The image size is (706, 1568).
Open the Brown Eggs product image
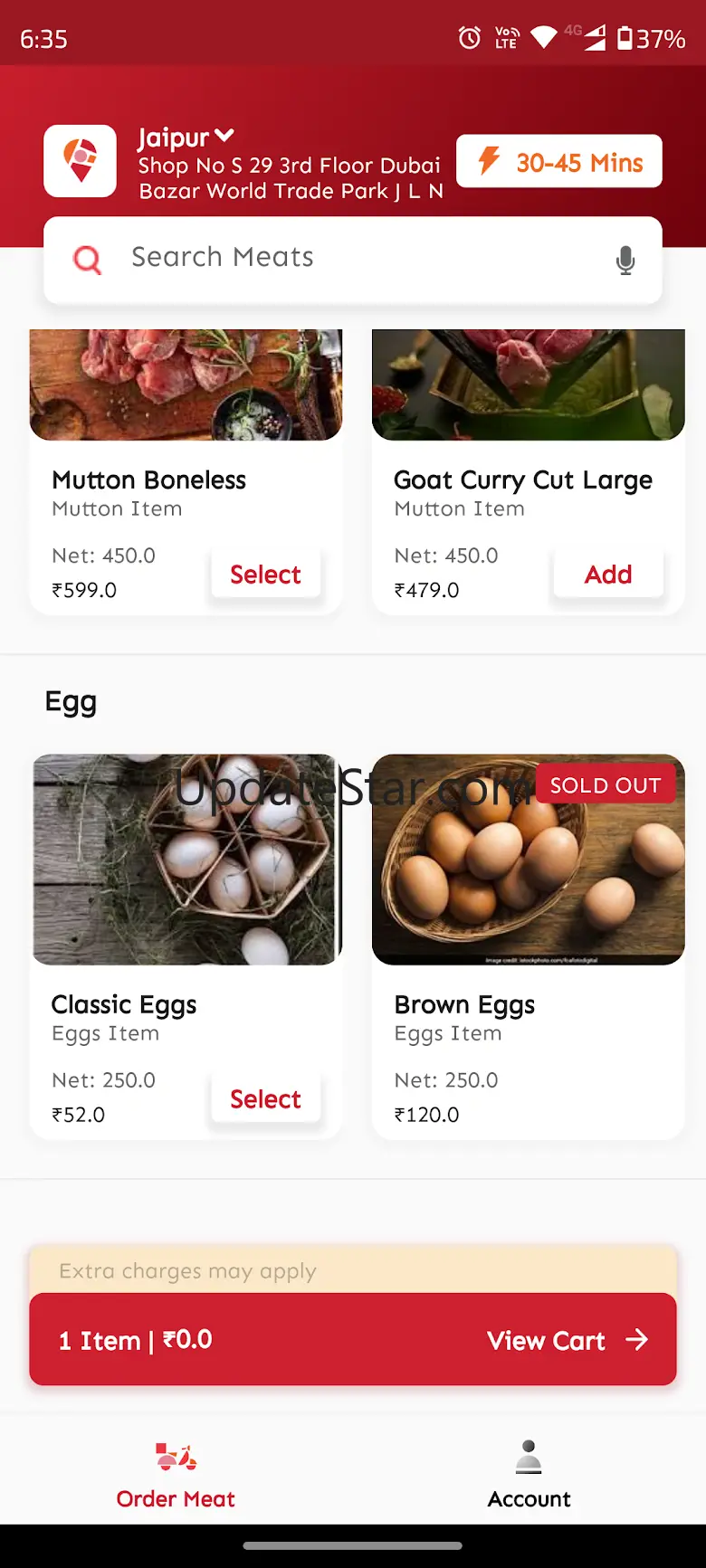point(529,860)
